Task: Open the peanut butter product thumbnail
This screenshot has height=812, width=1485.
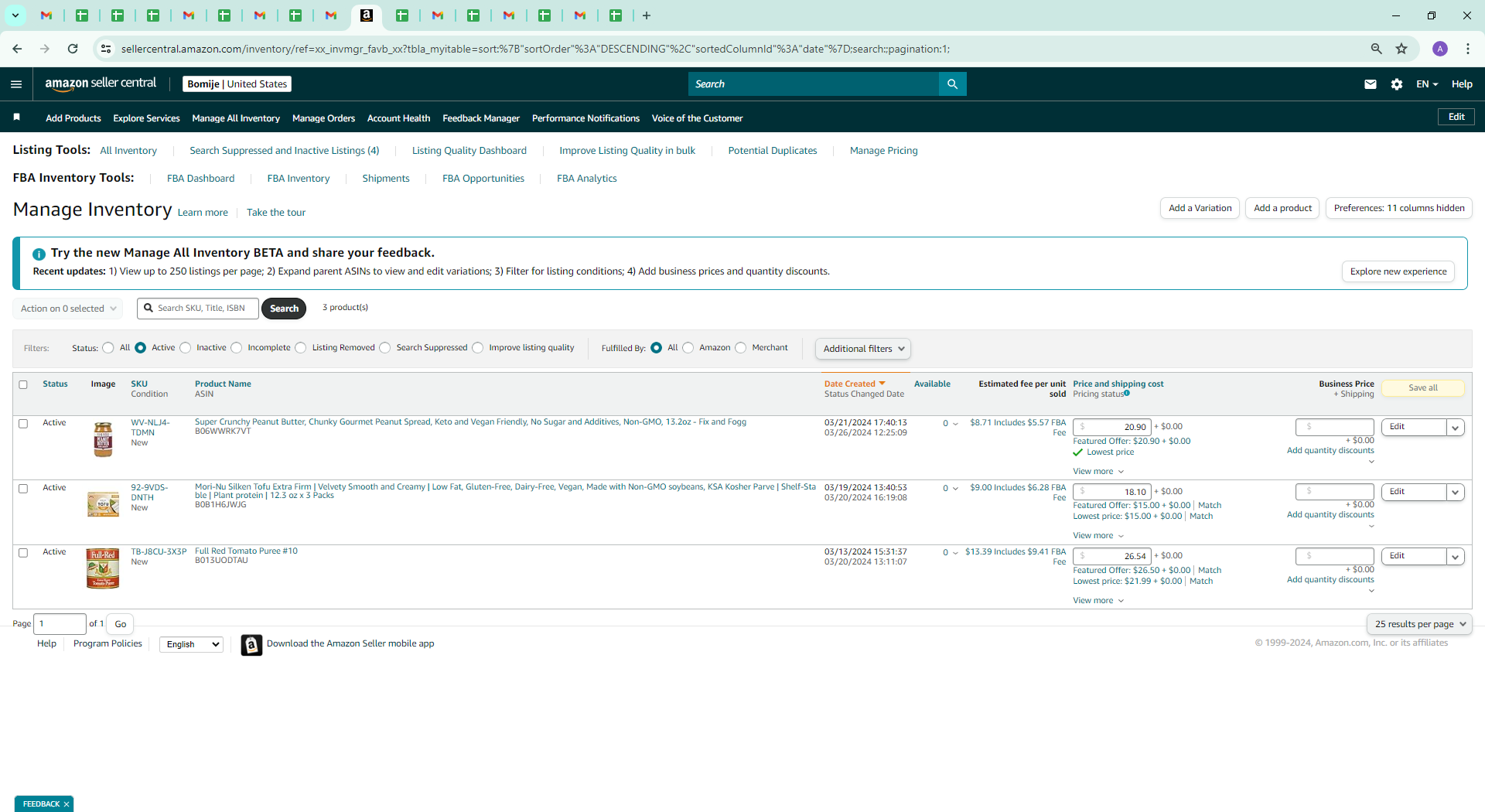Action: pos(103,439)
